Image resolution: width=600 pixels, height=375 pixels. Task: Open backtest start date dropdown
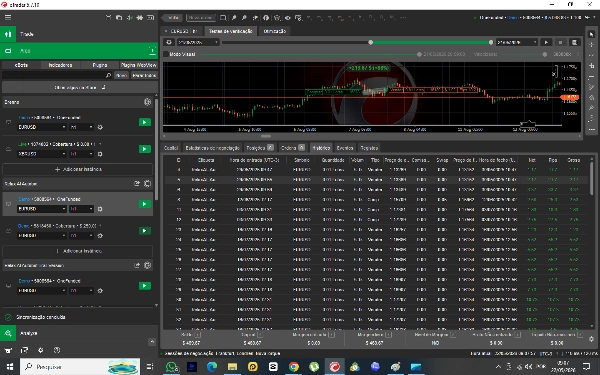tap(198, 42)
